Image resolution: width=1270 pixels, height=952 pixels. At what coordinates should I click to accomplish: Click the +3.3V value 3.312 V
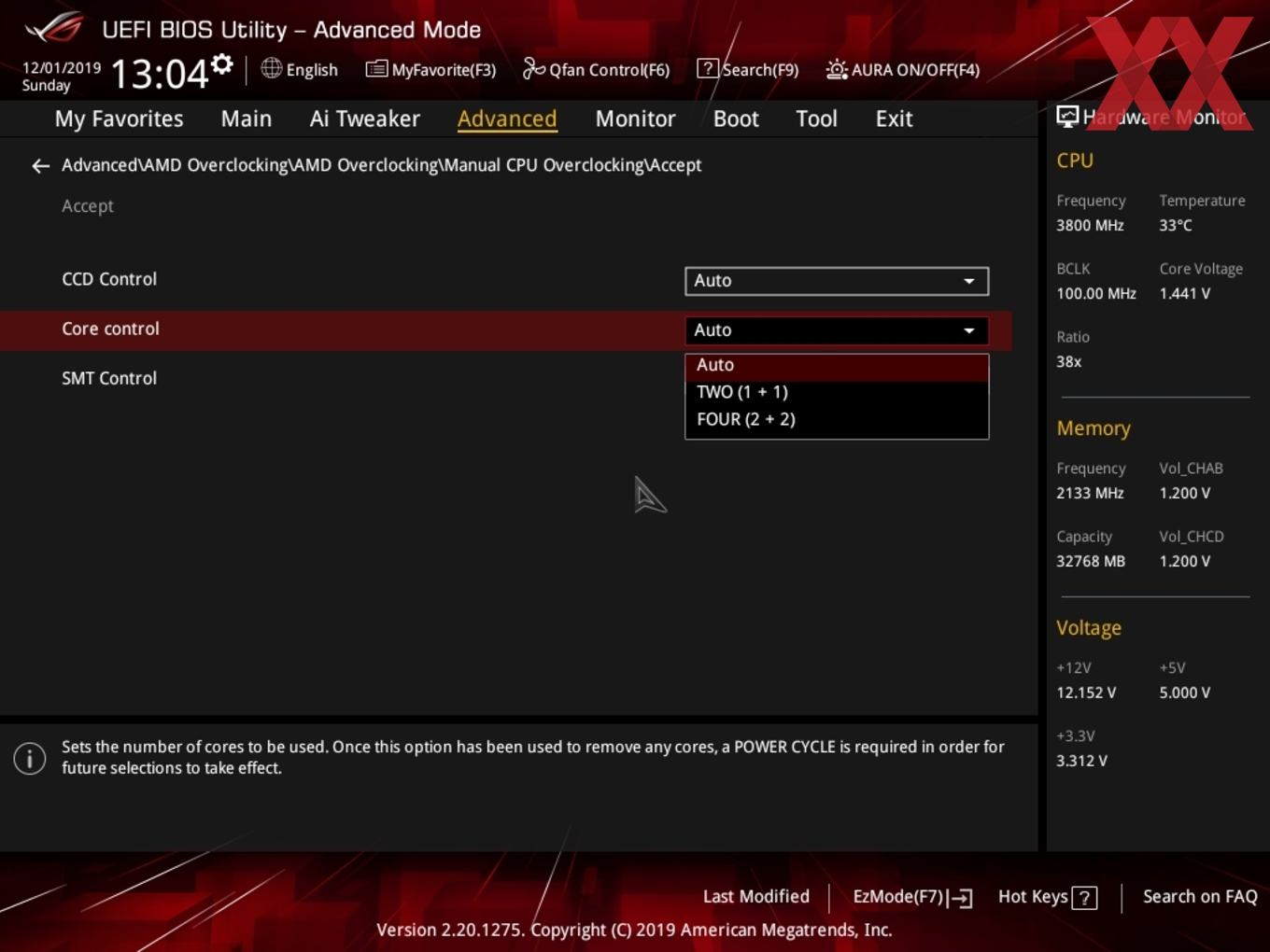pyautogui.click(x=1081, y=761)
